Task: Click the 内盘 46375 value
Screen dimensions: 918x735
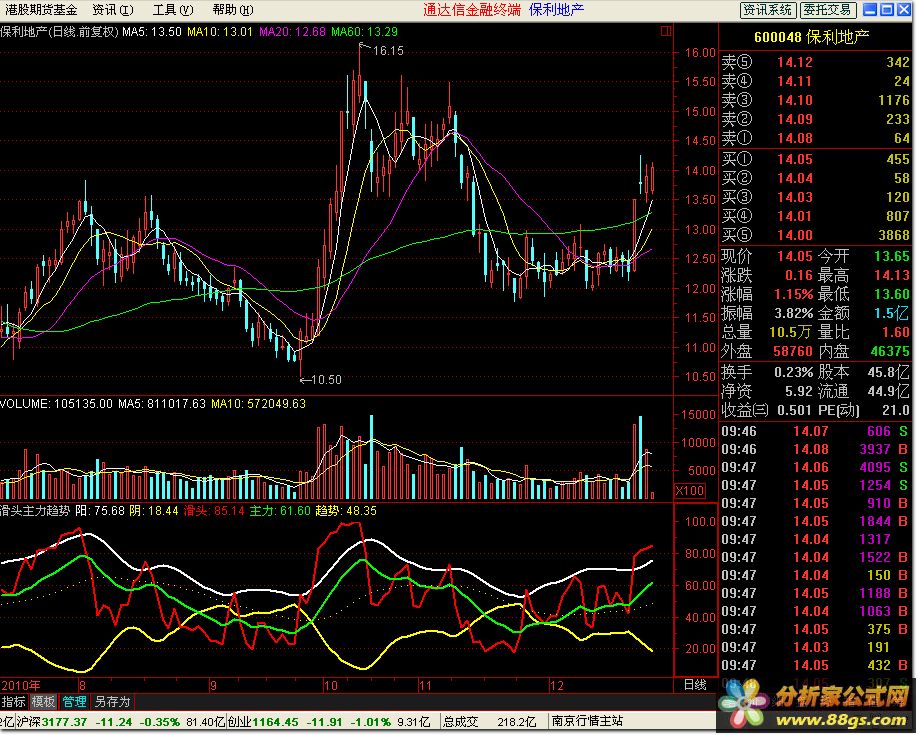Action: [x=890, y=351]
